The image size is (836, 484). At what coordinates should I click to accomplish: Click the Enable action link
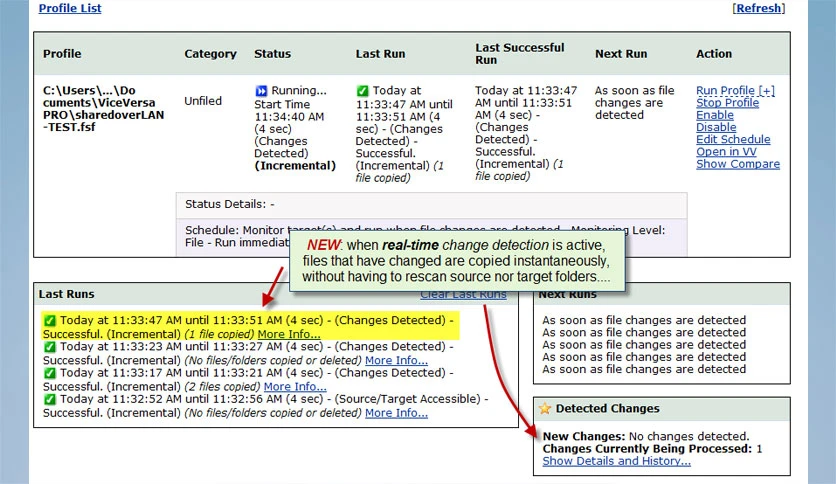point(714,115)
